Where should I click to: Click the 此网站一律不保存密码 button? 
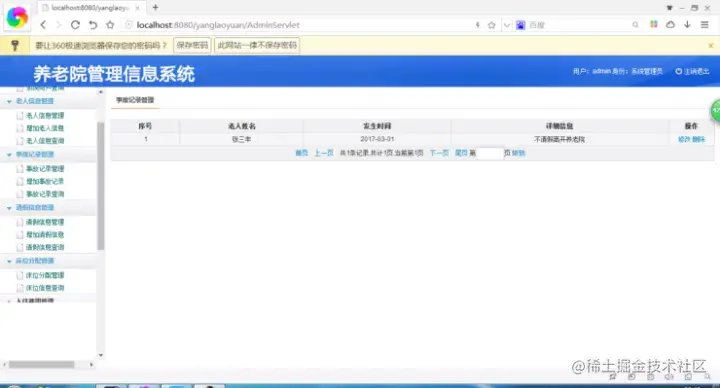pyautogui.click(x=257, y=45)
